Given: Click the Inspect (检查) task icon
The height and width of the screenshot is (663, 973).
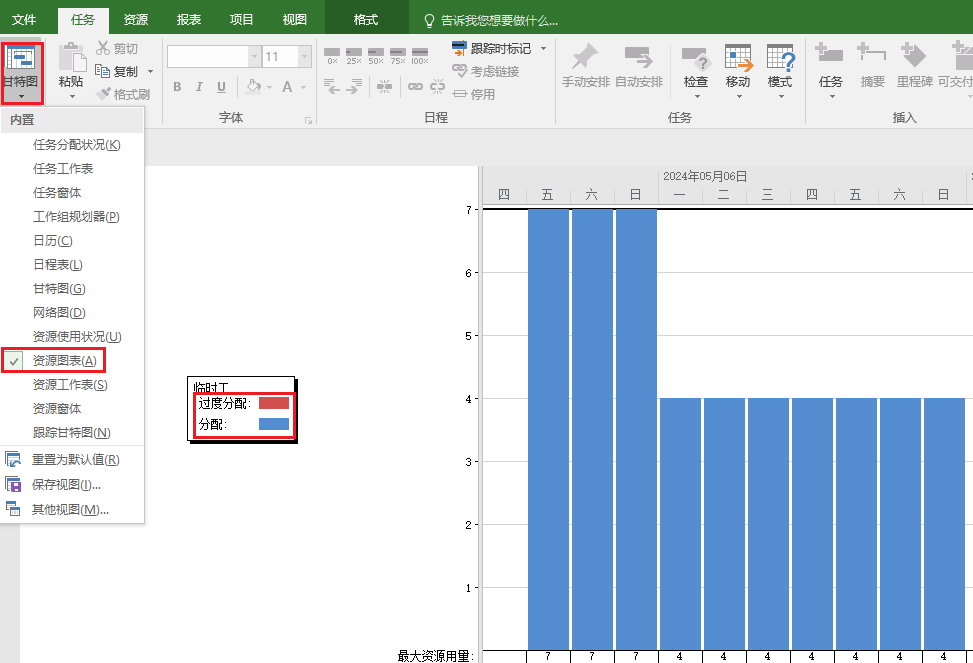Looking at the screenshot, I should [696, 58].
